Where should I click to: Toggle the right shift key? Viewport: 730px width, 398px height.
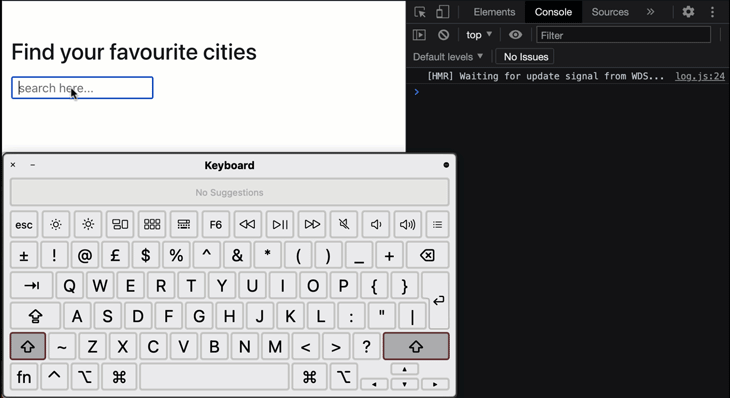(416, 346)
